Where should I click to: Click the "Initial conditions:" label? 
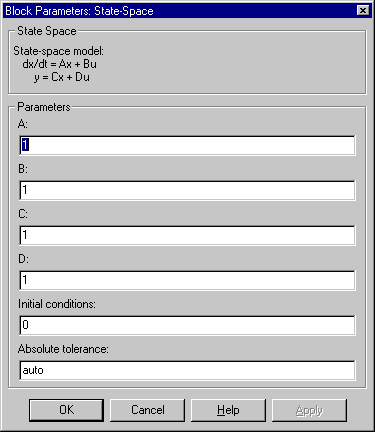click(x=57, y=304)
